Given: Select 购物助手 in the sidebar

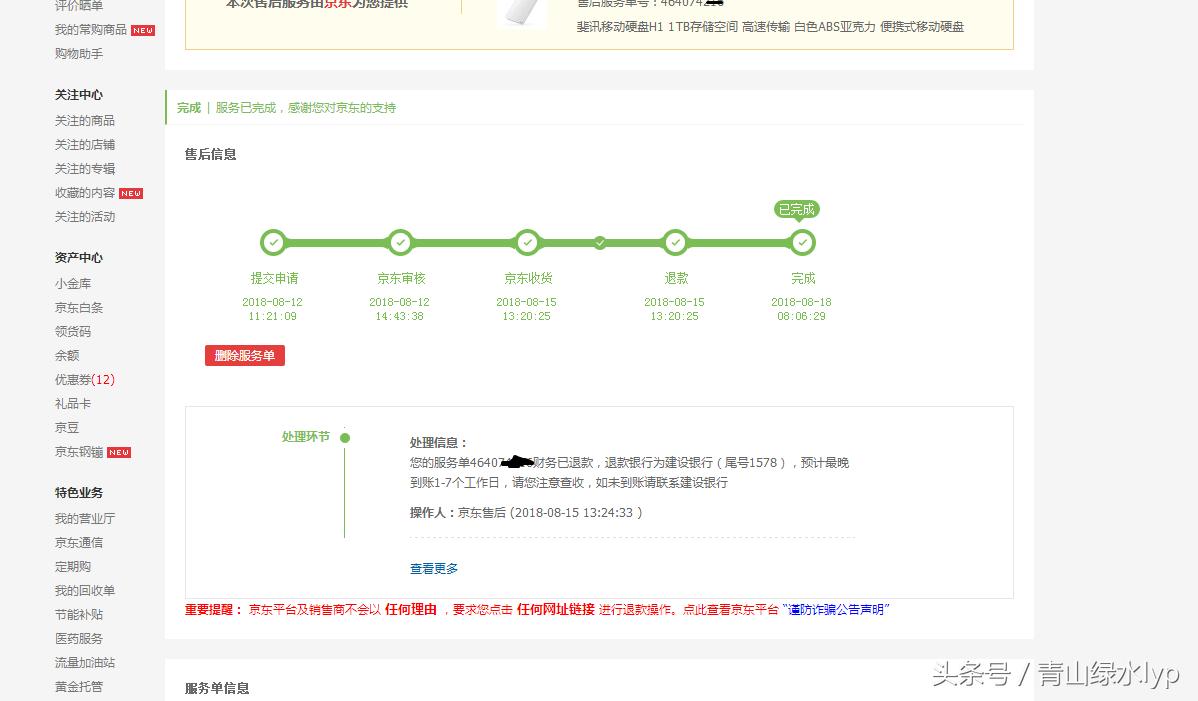Looking at the screenshot, I should tap(78, 55).
